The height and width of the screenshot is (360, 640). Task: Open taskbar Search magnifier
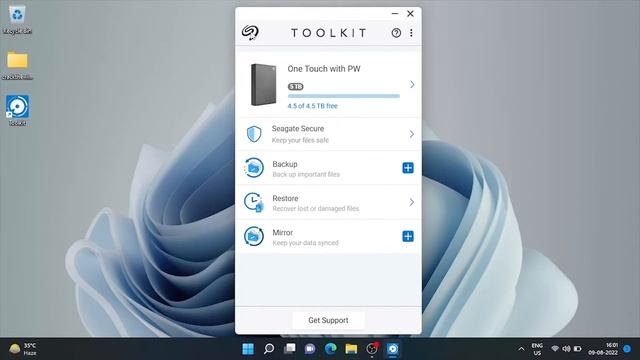[269, 349]
